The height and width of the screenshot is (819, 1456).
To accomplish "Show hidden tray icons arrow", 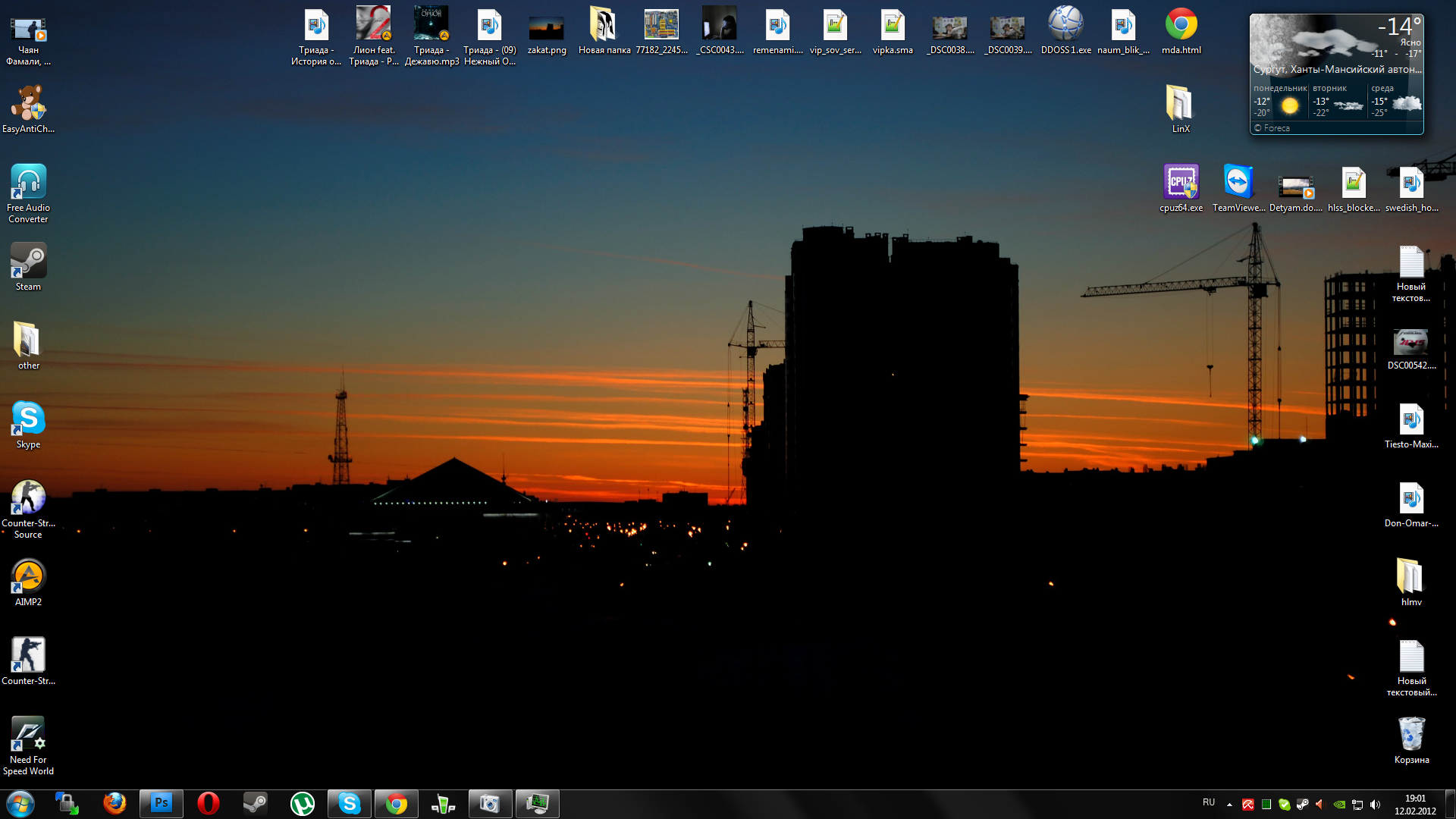I will [1229, 804].
